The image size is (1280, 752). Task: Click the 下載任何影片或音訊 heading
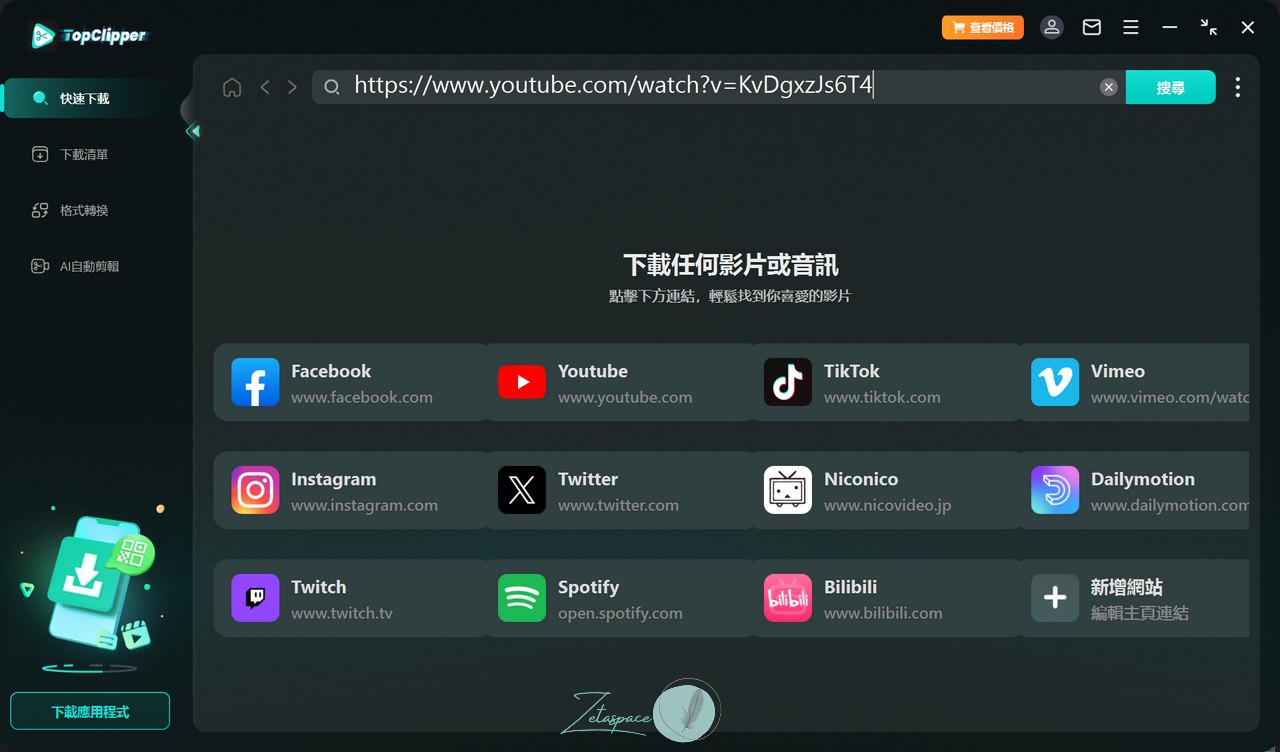pyautogui.click(x=731, y=265)
